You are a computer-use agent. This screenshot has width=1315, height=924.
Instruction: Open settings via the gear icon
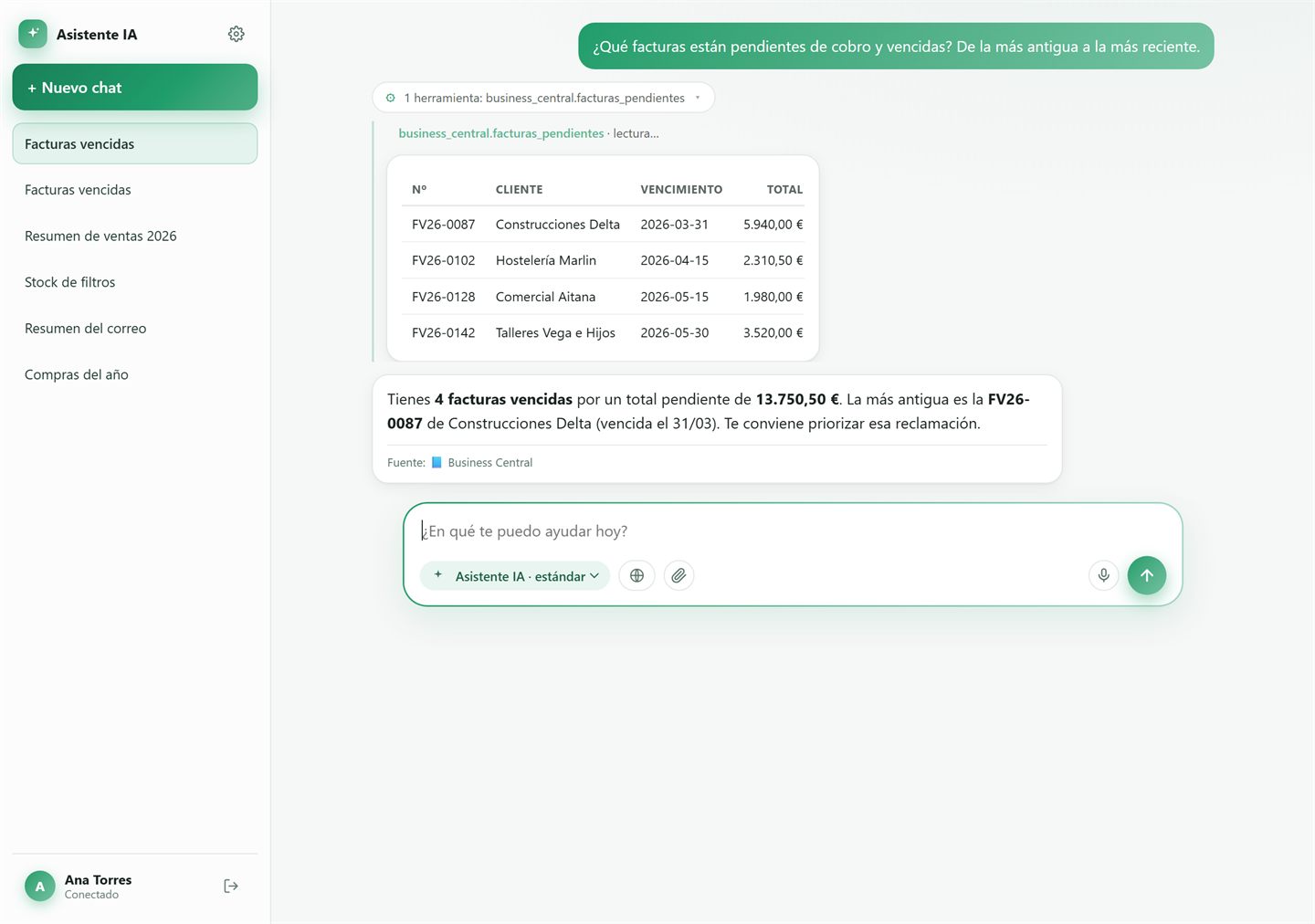tap(236, 34)
